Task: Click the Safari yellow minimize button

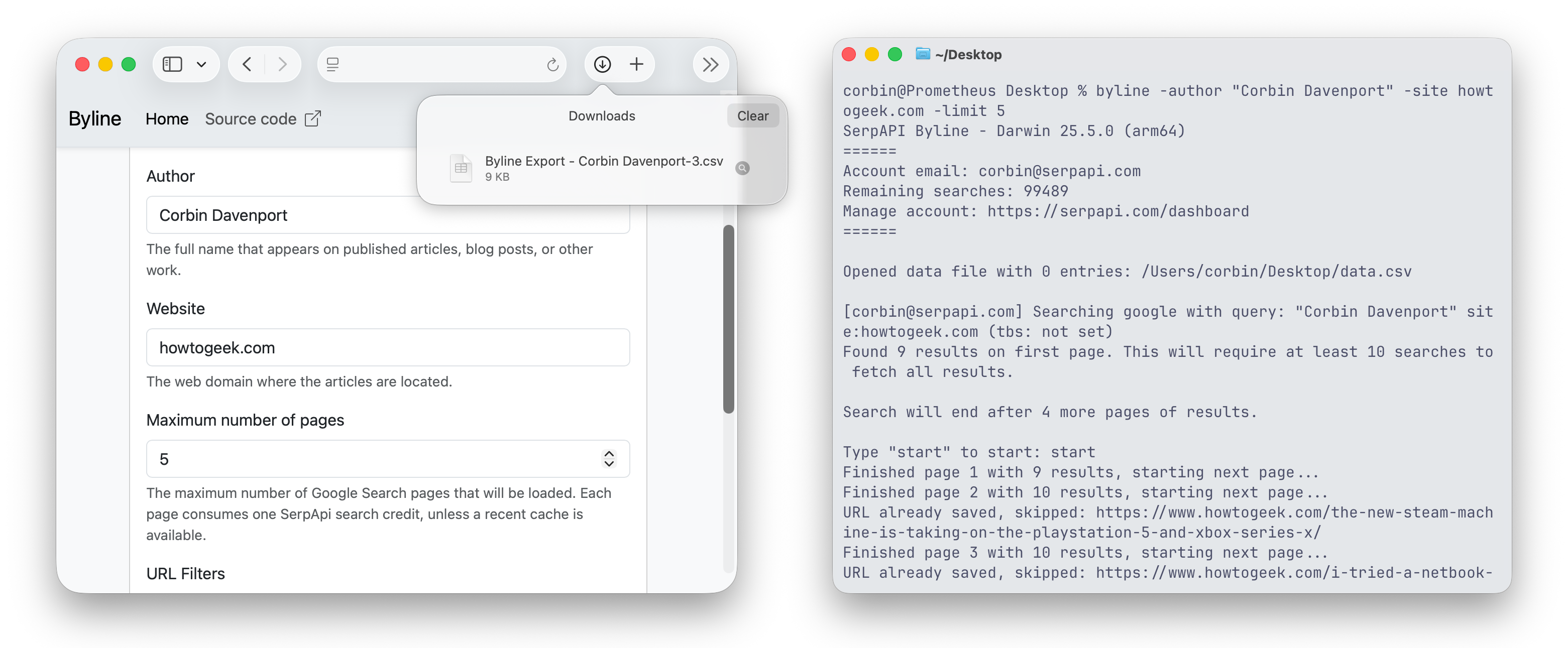Action: click(x=105, y=64)
